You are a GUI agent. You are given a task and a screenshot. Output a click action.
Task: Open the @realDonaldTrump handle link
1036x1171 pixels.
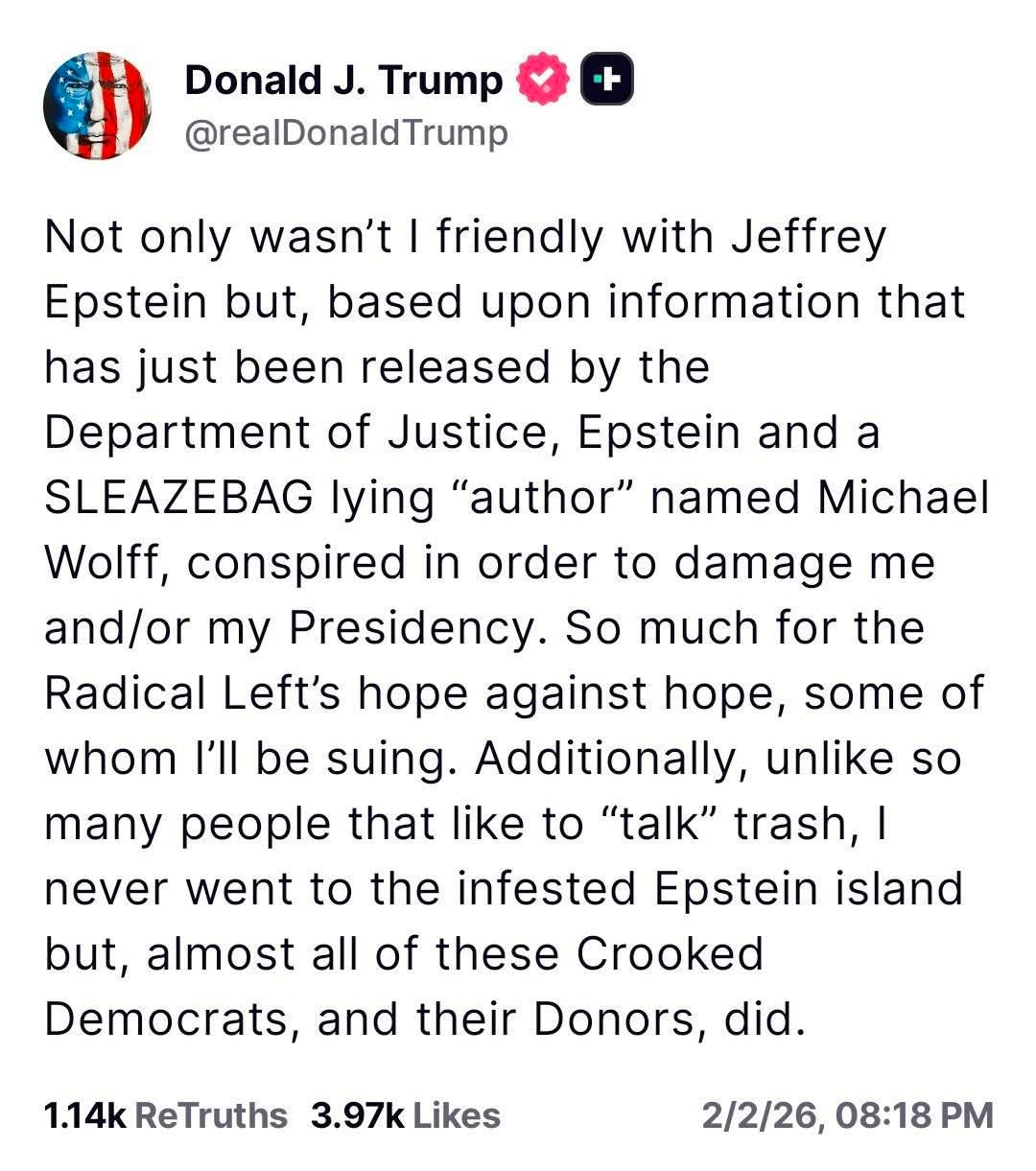pos(345,134)
